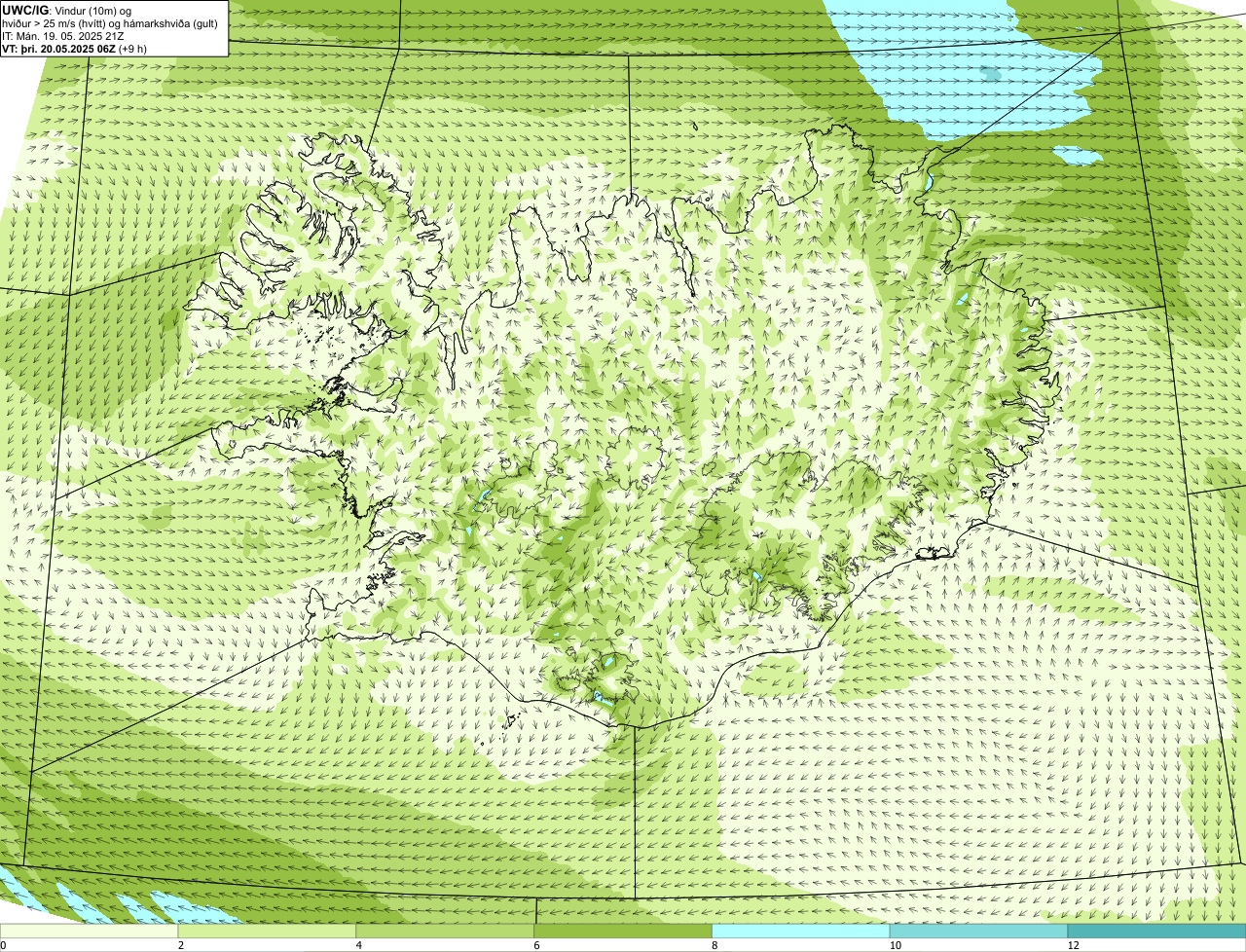Image resolution: width=1246 pixels, height=952 pixels.
Task: Click the legend scale label '2'
Action: click(180, 945)
